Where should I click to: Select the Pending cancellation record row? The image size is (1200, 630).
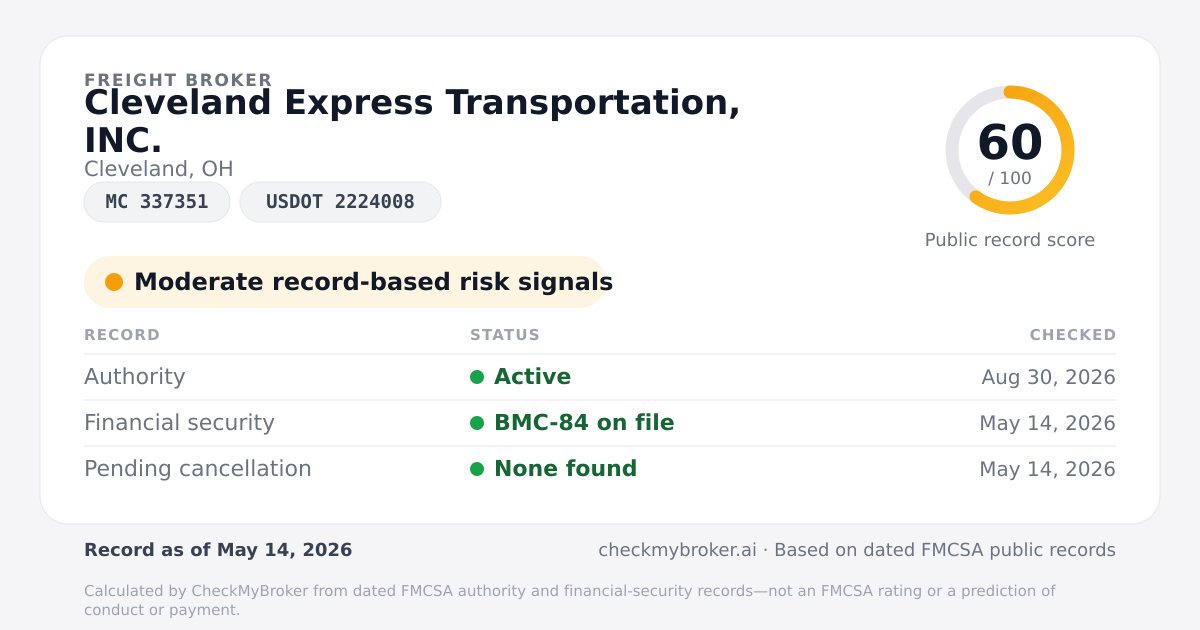tap(600, 469)
